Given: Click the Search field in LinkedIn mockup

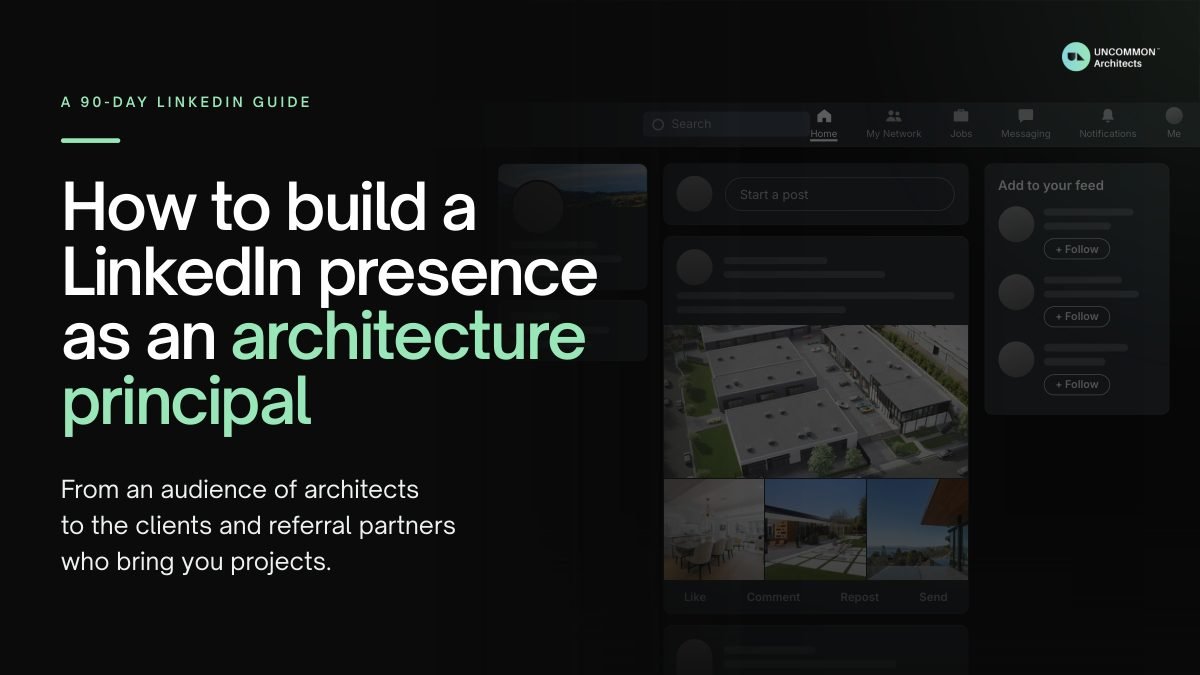Looking at the screenshot, I should 725,124.
